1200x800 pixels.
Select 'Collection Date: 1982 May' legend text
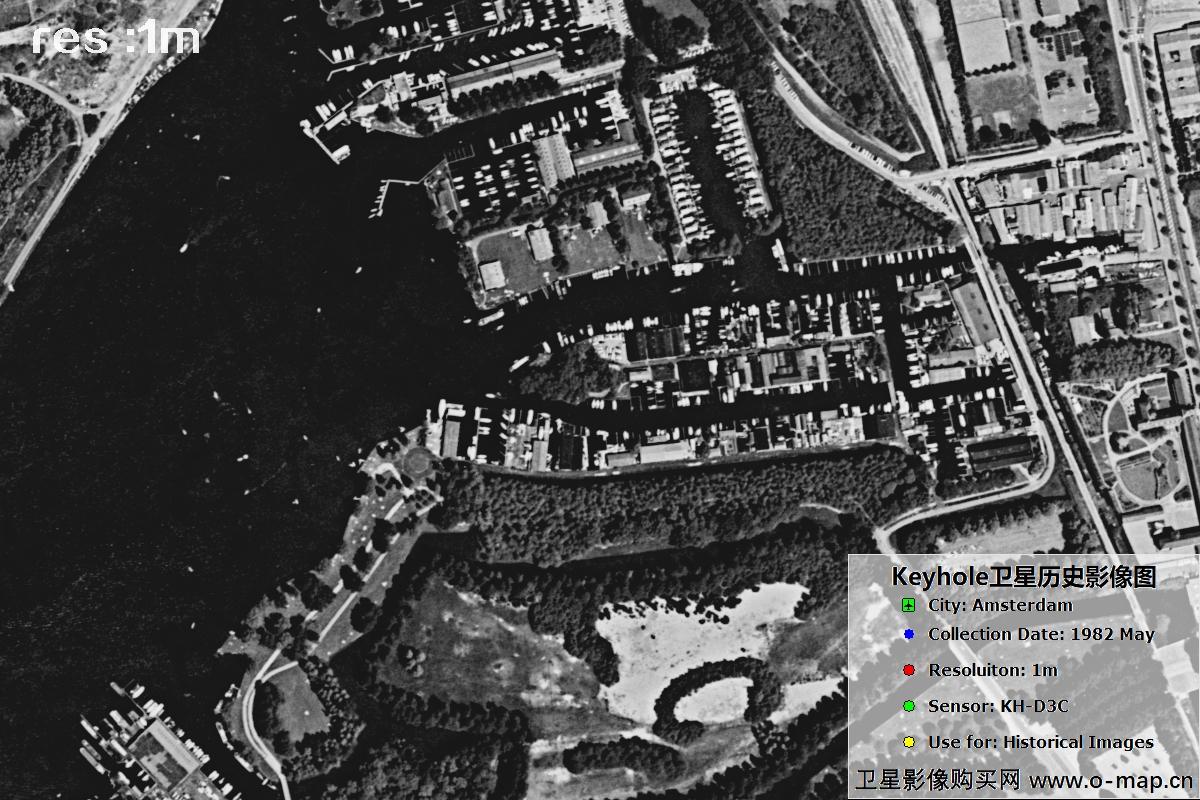pyautogui.click(x=1041, y=634)
